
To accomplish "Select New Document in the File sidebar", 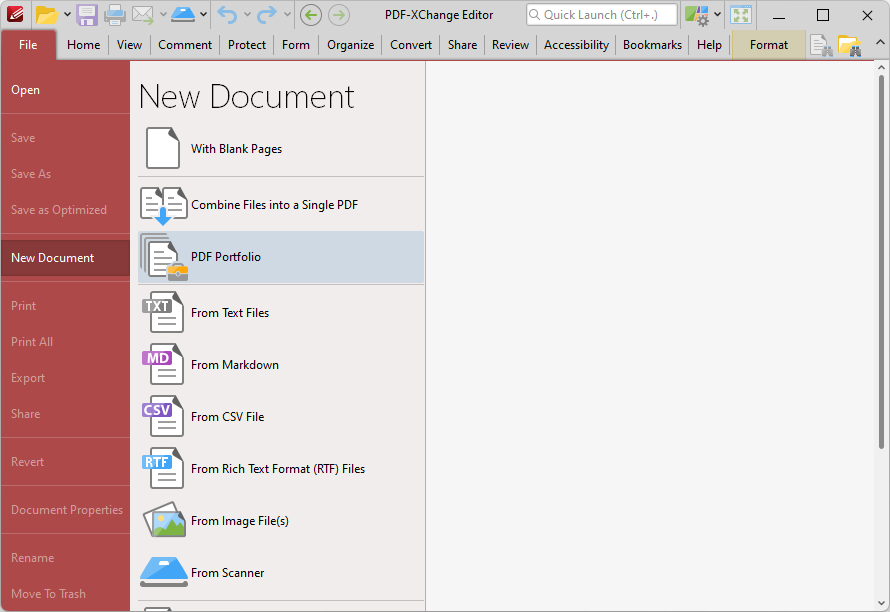I will tap(65, 258).
